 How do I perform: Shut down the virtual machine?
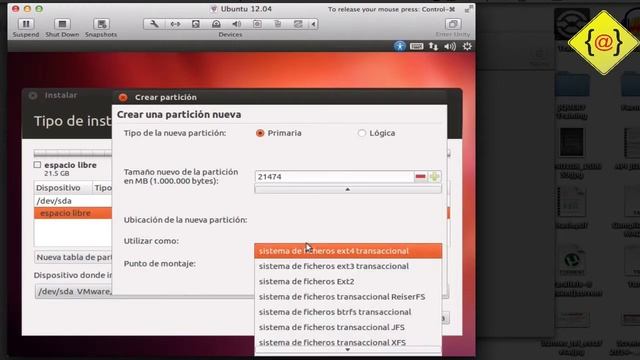pyautogui.click(x=62, y=24)
